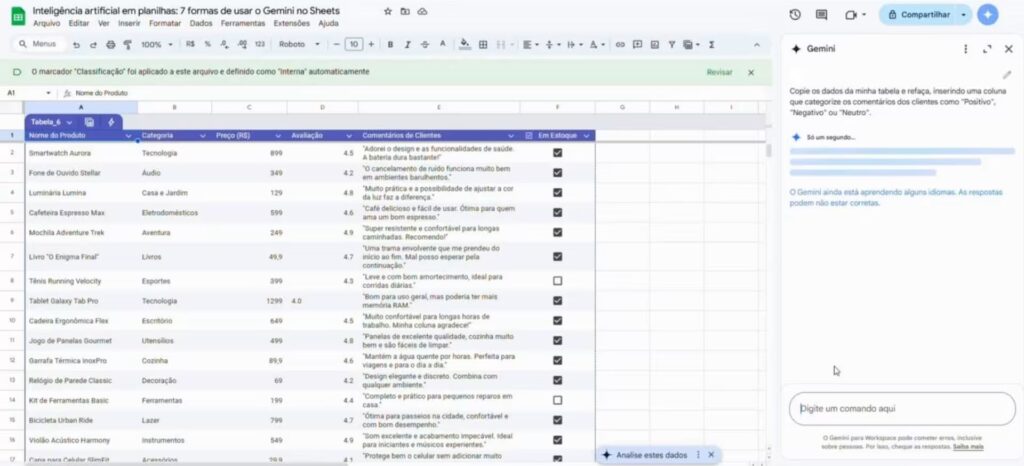Open Nome do Produto column filter
Viewport: 1024px width, 466px height.
tap(129, 136)
